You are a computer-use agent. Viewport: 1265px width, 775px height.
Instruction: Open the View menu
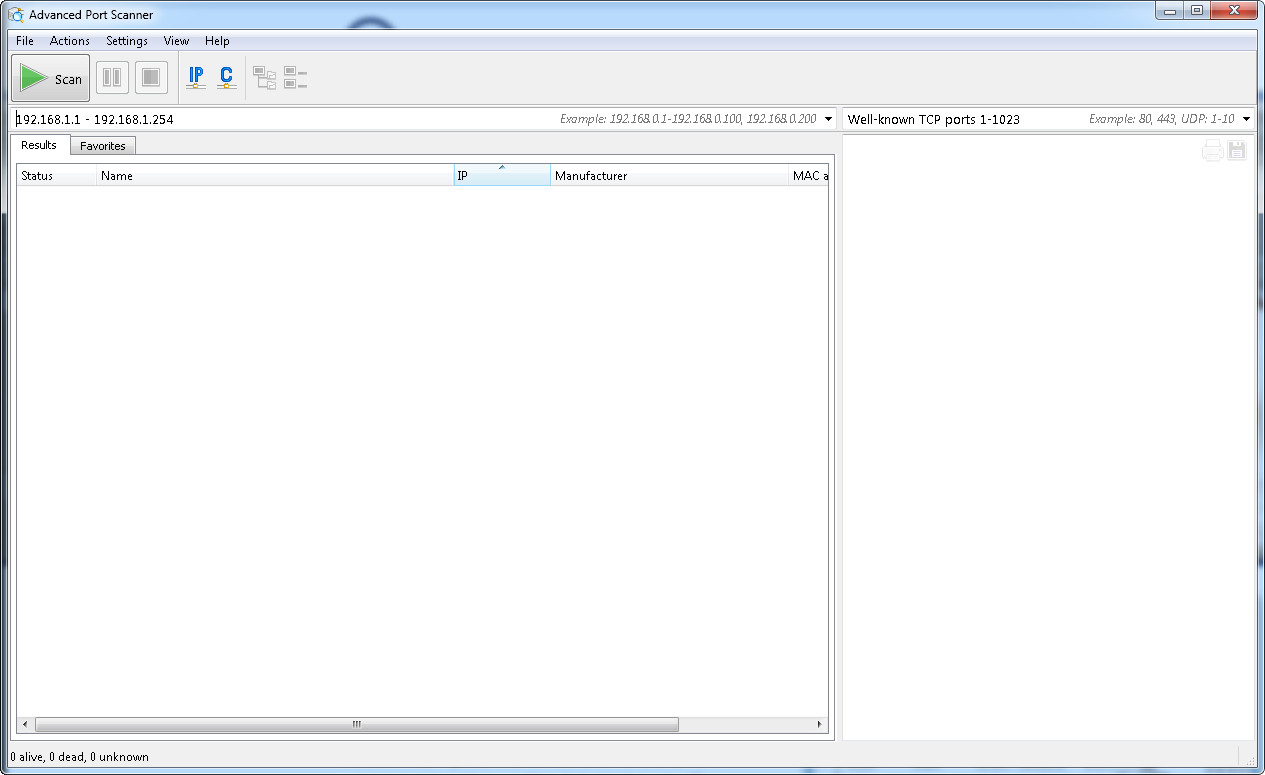[x=176, y=41]
